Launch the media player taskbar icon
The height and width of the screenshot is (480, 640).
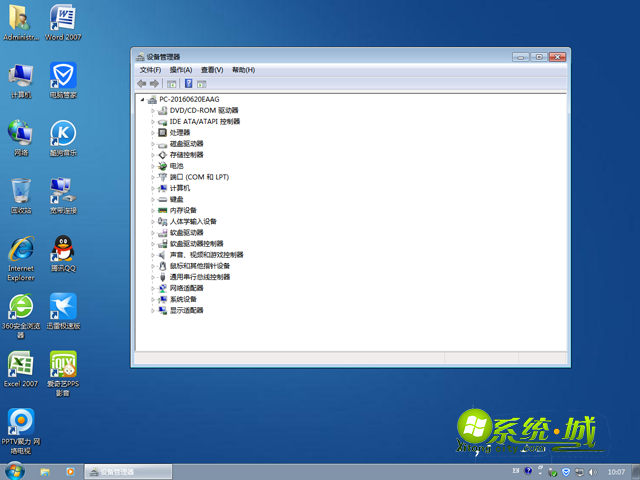[x=71, y=472]
